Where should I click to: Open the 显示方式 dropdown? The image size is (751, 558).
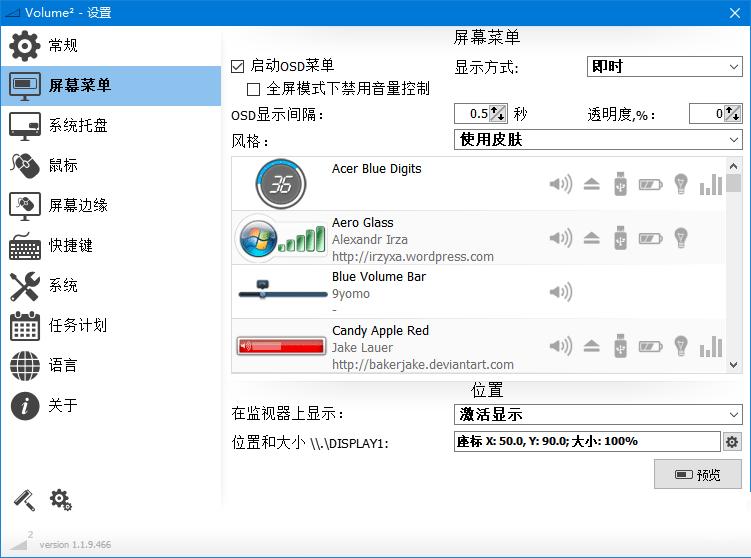(664, 67)
